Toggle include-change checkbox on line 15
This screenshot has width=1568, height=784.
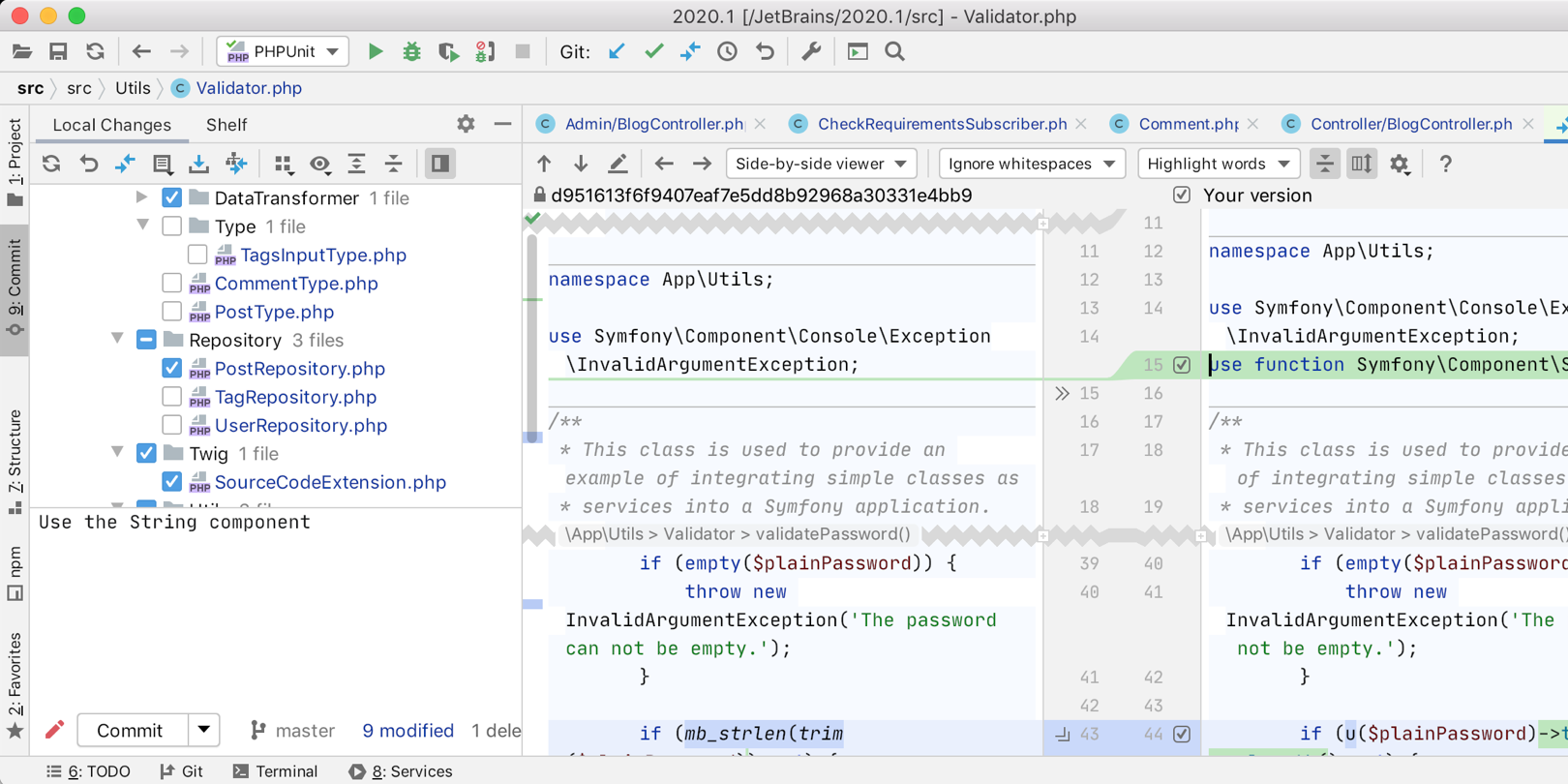(x=1182, y=365)
